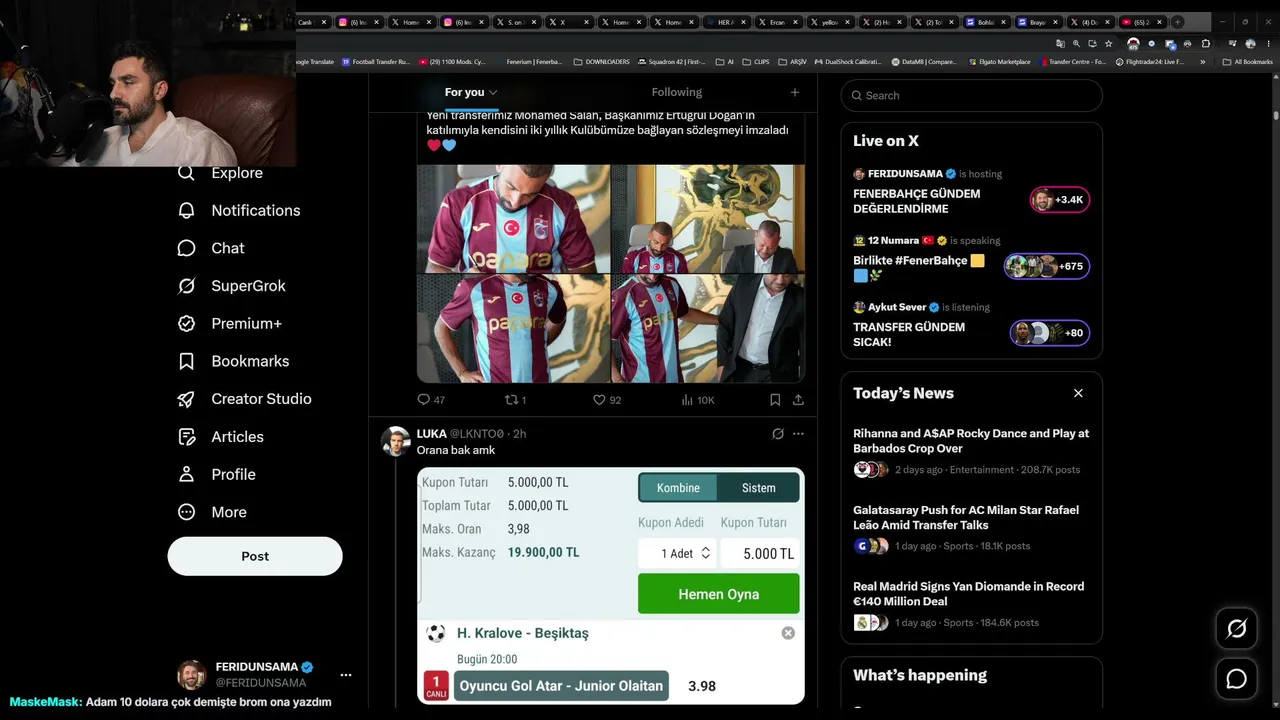The image size is (1280, 720).
Task: Like the Trabzonspor post with 92 likes
Action: pos(607,400)
